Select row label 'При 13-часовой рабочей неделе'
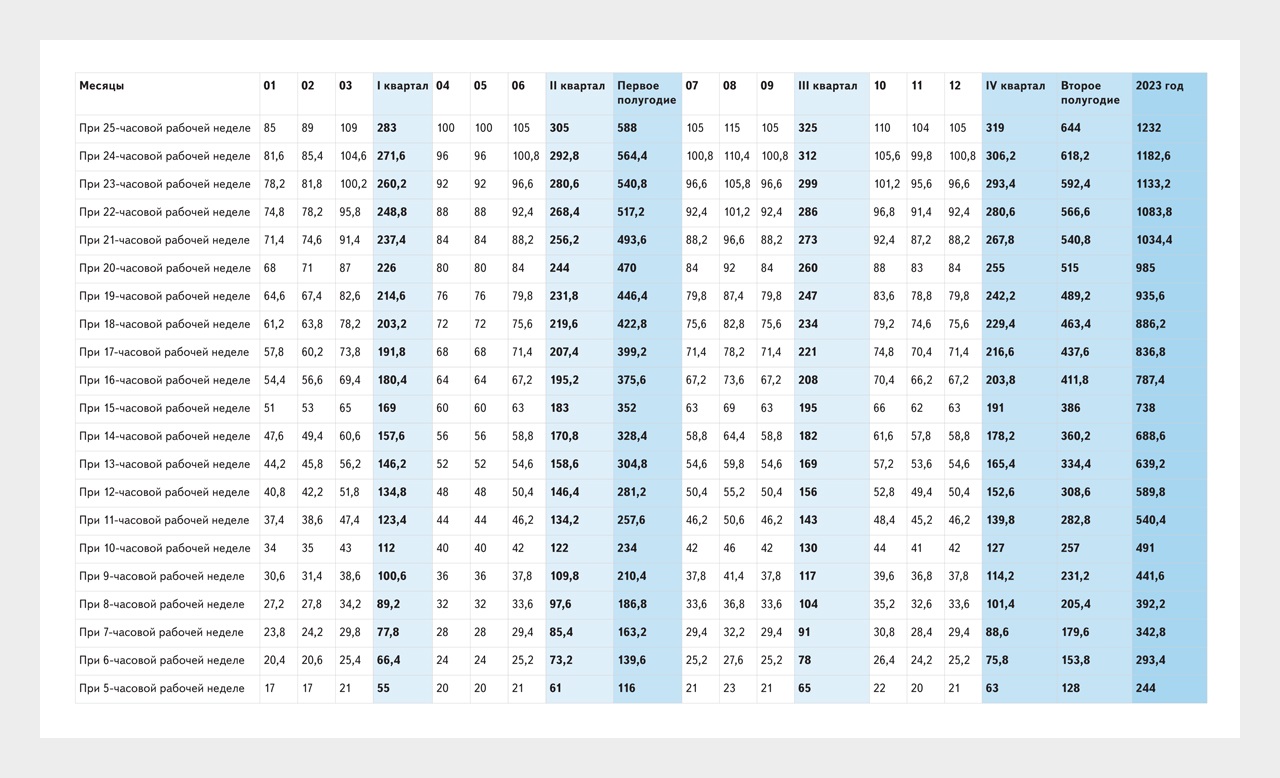The height and width of the screenshot is (778, 1280). [165, 464]
